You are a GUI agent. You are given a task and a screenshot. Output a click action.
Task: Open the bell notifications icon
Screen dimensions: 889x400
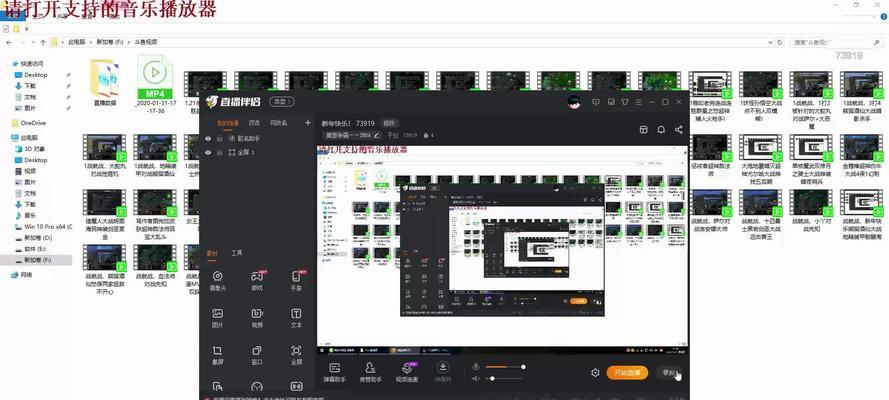[661, 130]
